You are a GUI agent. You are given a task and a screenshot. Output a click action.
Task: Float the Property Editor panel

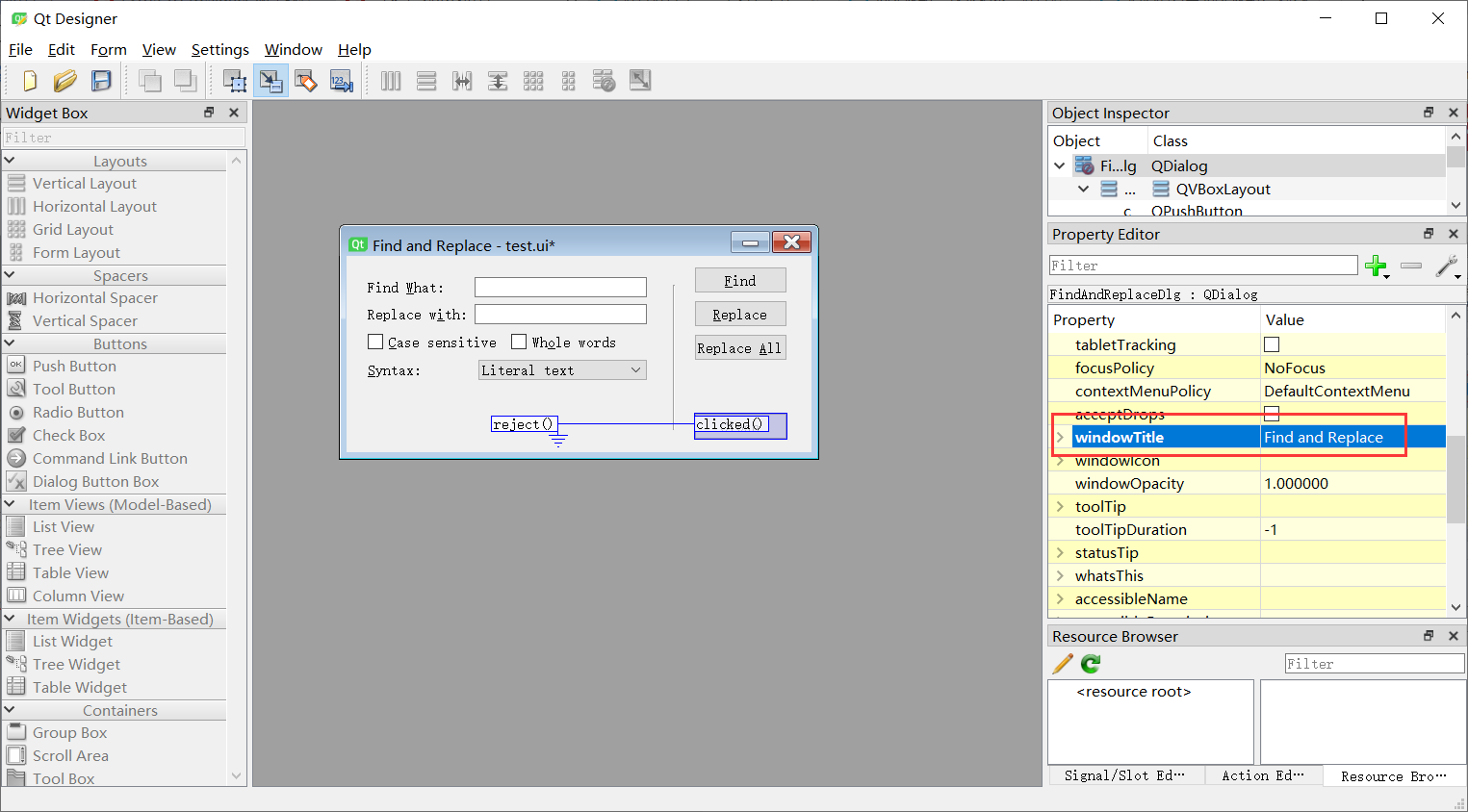click(x=1429, y=234)
